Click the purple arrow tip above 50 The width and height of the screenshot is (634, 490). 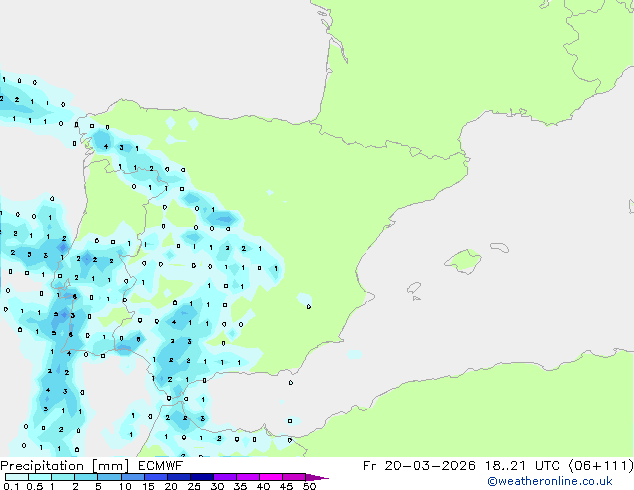(317, 477)
